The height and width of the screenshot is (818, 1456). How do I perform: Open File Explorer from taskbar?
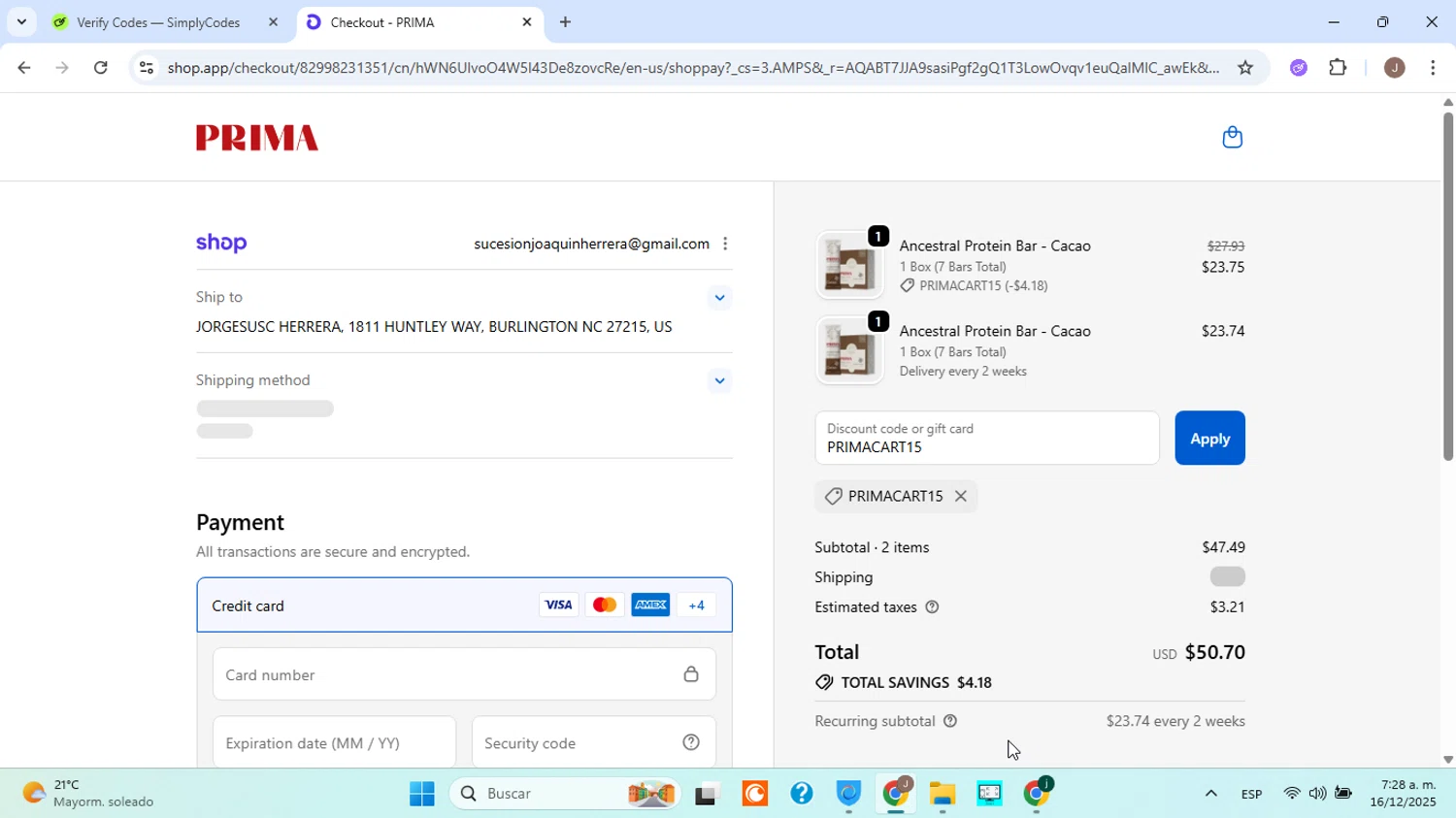(943, 795)
